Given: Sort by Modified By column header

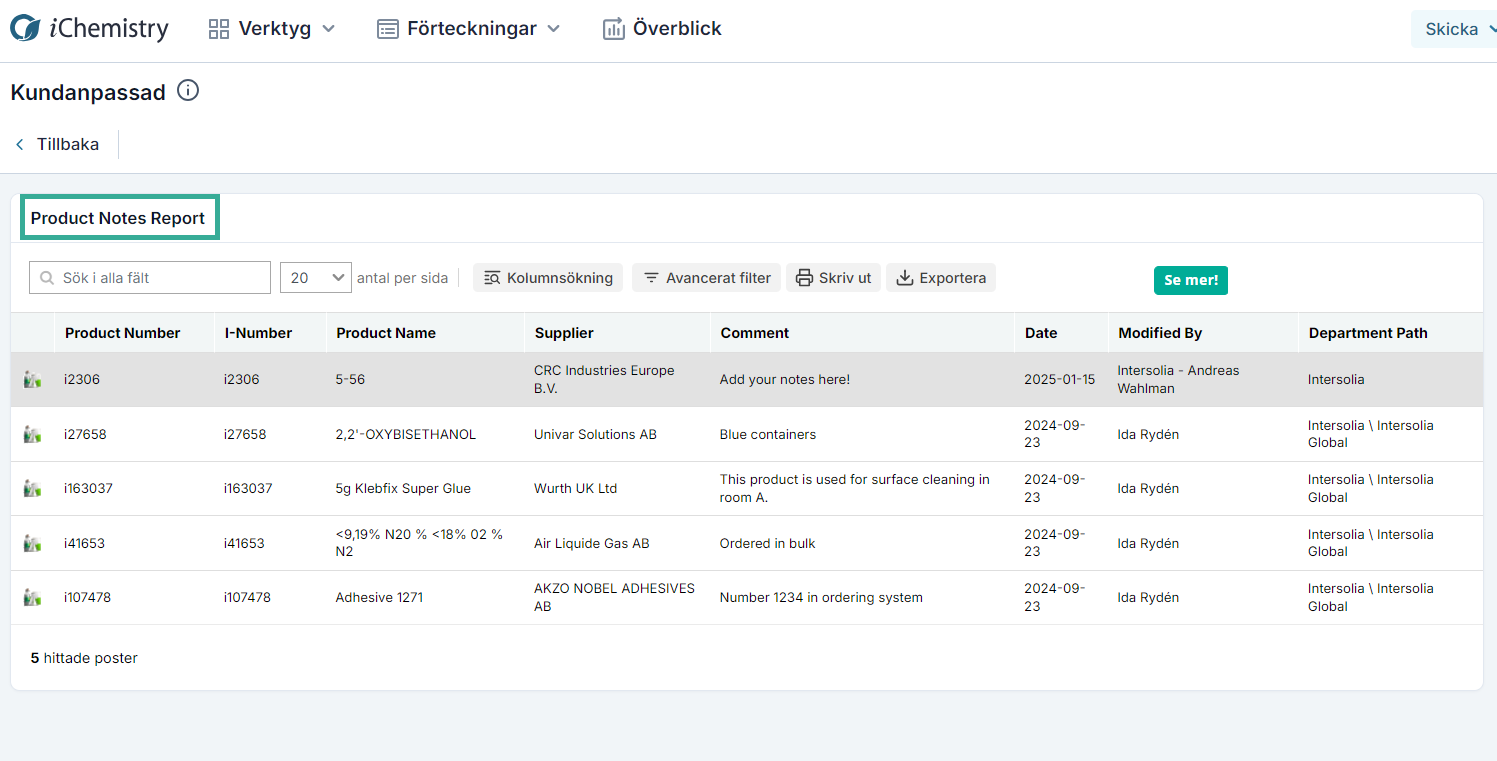Looking at the screenshot, I should point(1160,333).
